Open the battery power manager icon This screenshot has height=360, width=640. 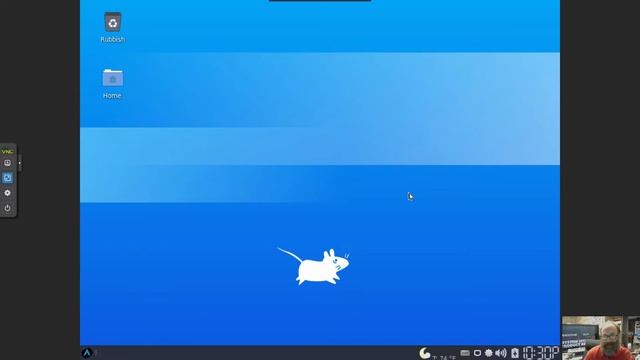pyautogui.click(x=515, y=353)
